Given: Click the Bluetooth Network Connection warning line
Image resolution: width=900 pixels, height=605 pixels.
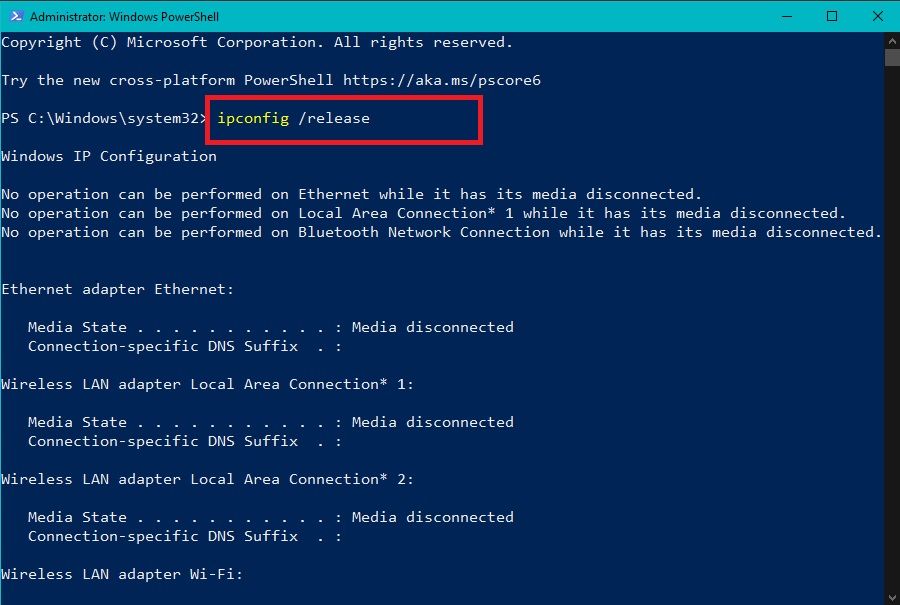Looking at the screenshot, I should pyautogui.click(x=440, y=231).
